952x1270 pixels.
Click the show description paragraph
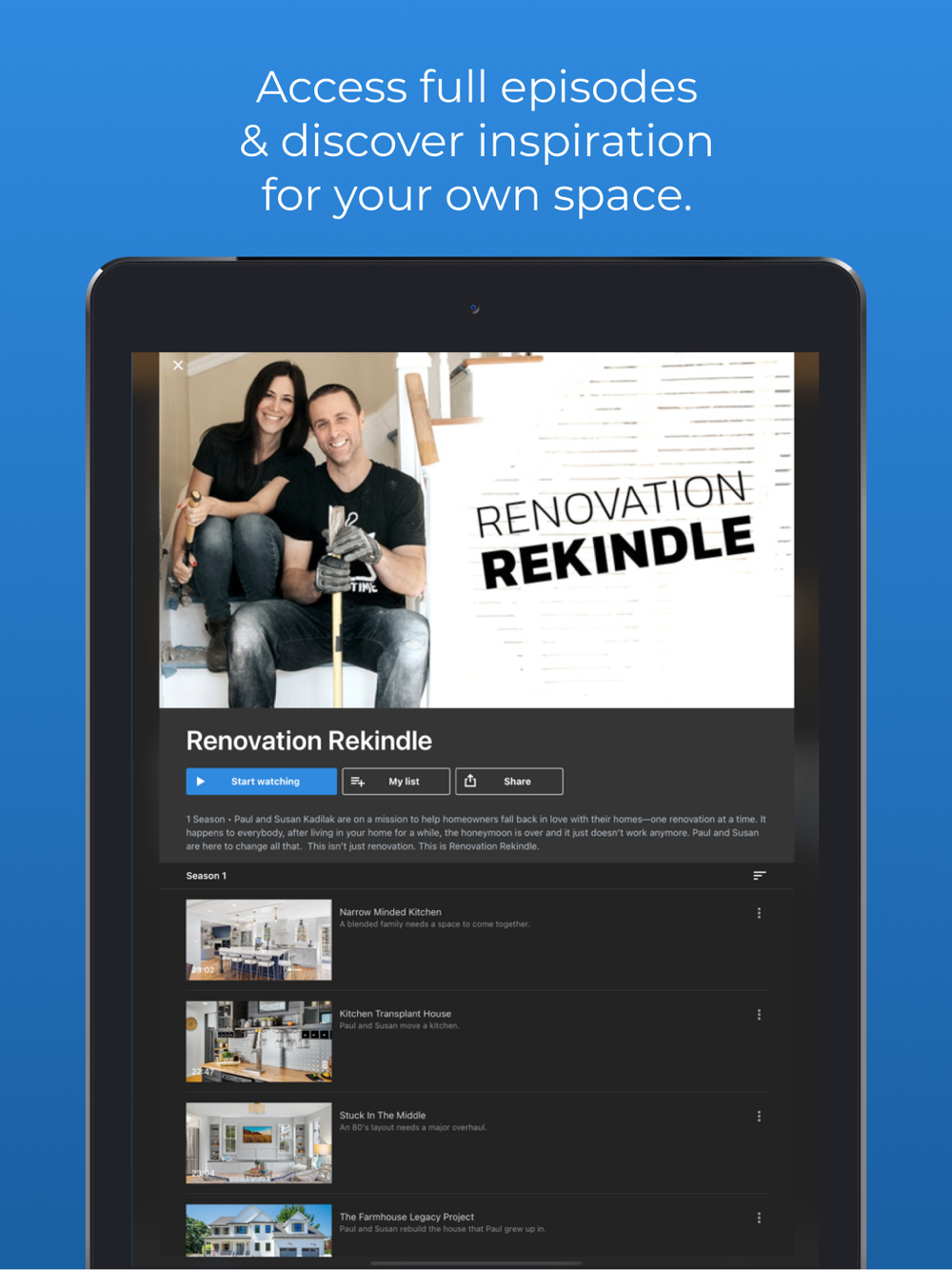pyautogui.click(x=476, y=833)
